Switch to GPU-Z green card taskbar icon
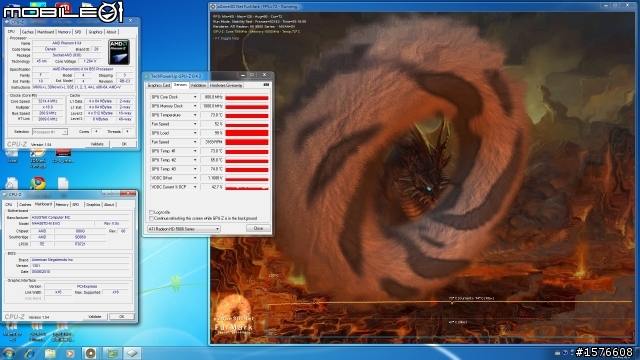This screenshot has height=360, width=640. tap(112, 353)
